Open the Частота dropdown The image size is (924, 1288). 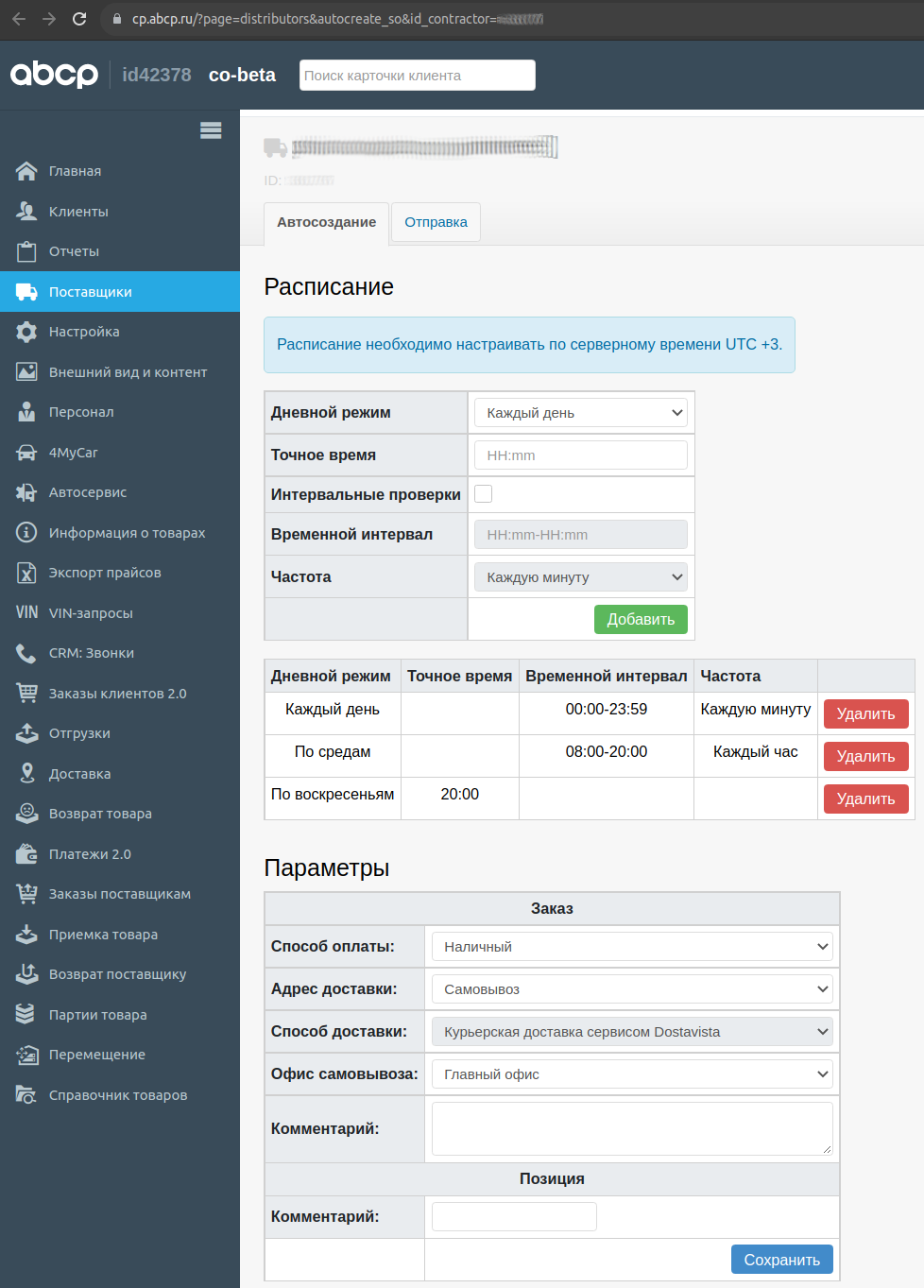pos(580,577)
